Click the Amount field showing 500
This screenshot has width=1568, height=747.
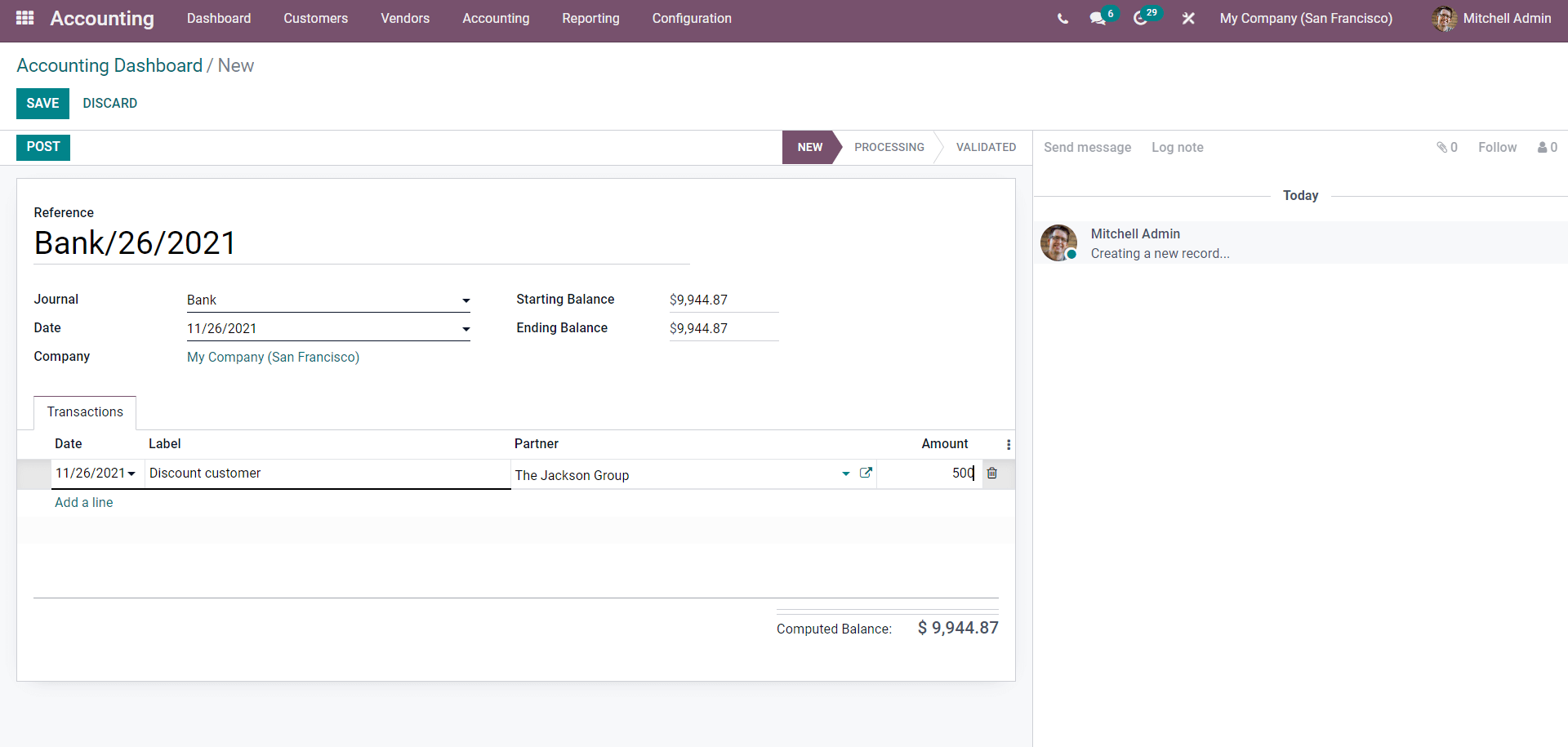coord(929,474)
